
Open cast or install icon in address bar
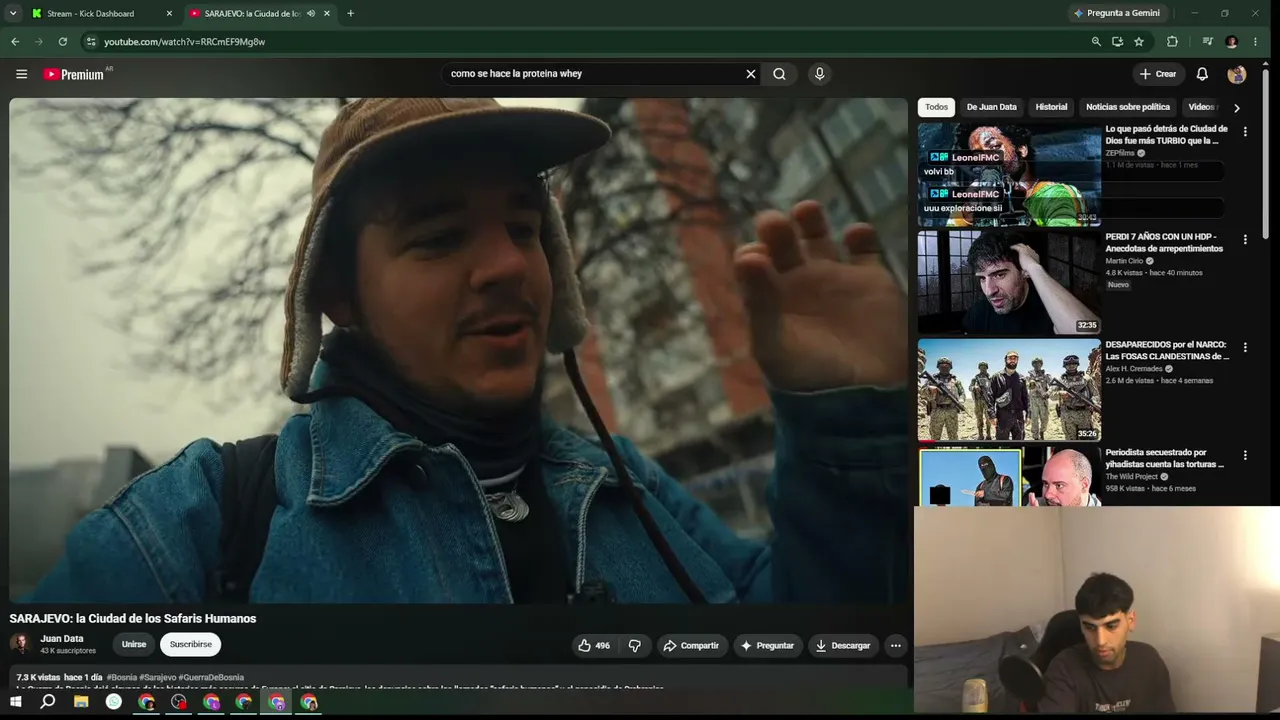click(1117, 42)
